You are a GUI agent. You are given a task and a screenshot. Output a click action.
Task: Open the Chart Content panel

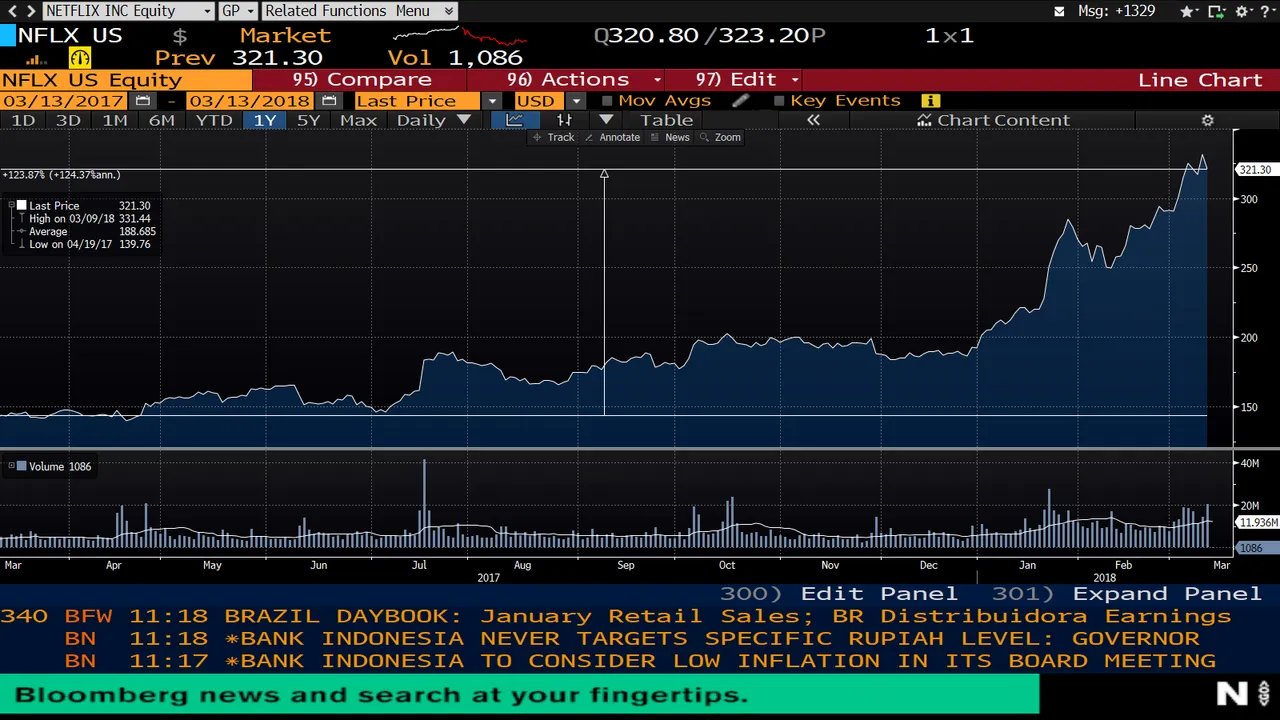tap(994, 120)
